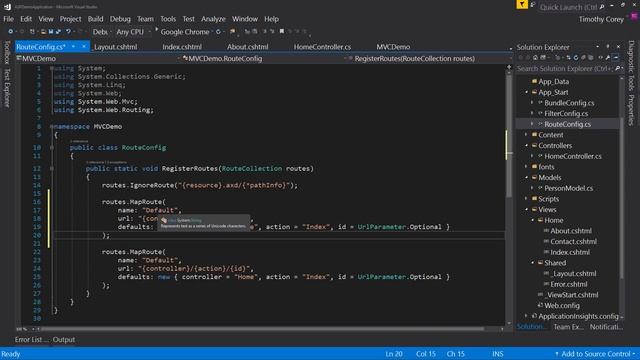The height and width of the screenshot is (360, 640).
Task: Click the user account avatar icon
Action: 634,17
